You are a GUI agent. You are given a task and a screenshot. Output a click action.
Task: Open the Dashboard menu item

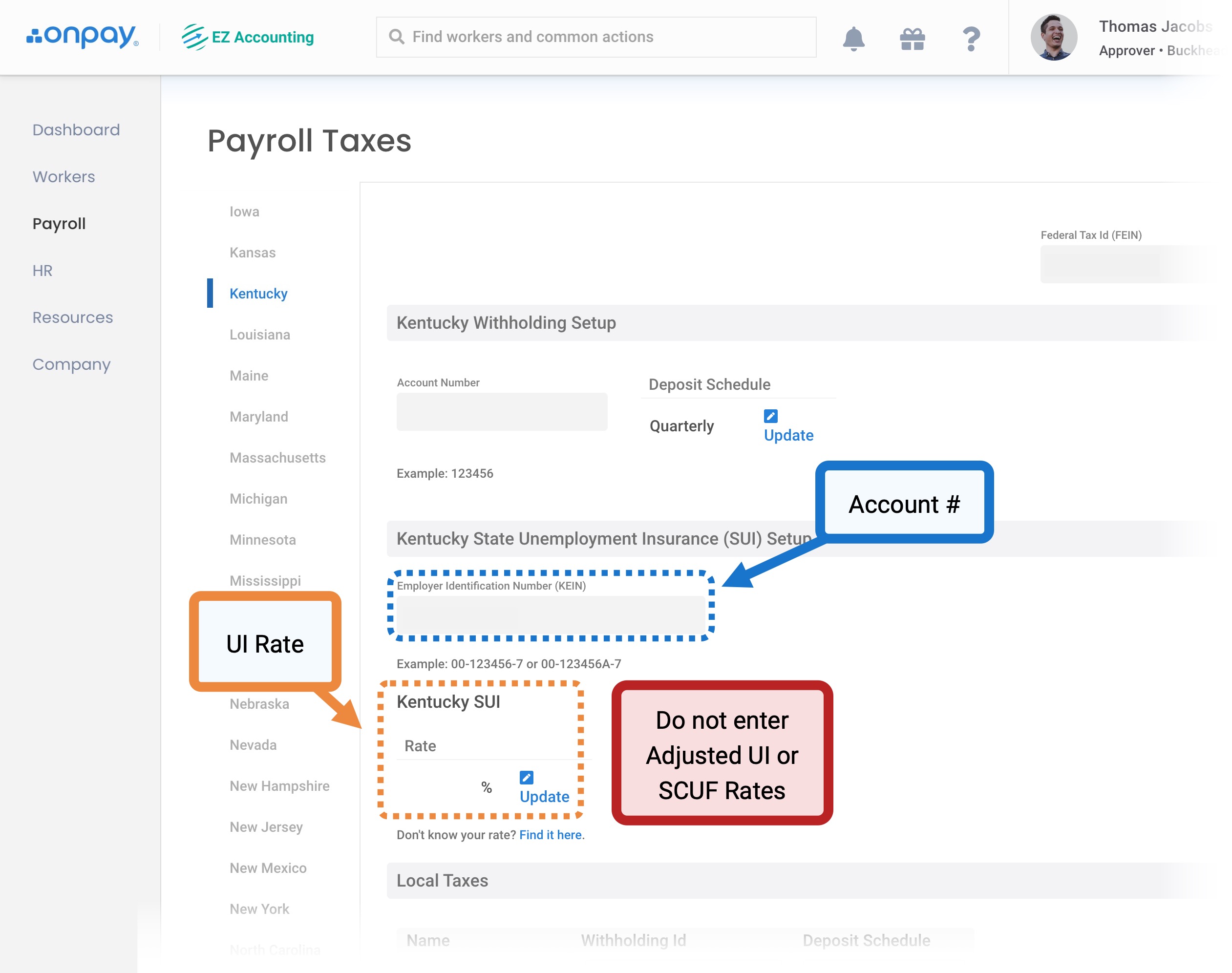coord(76,130)
